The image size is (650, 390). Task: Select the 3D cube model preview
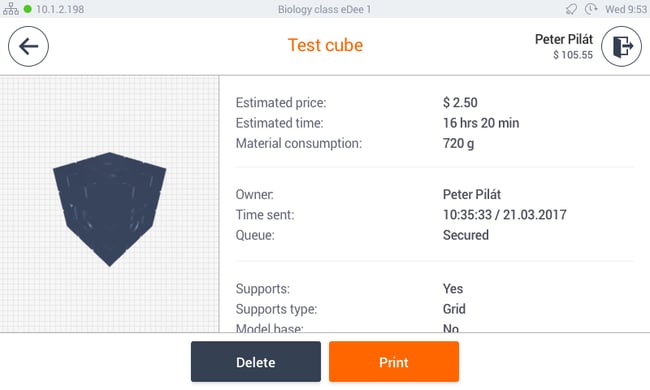(x=109, y=209)
